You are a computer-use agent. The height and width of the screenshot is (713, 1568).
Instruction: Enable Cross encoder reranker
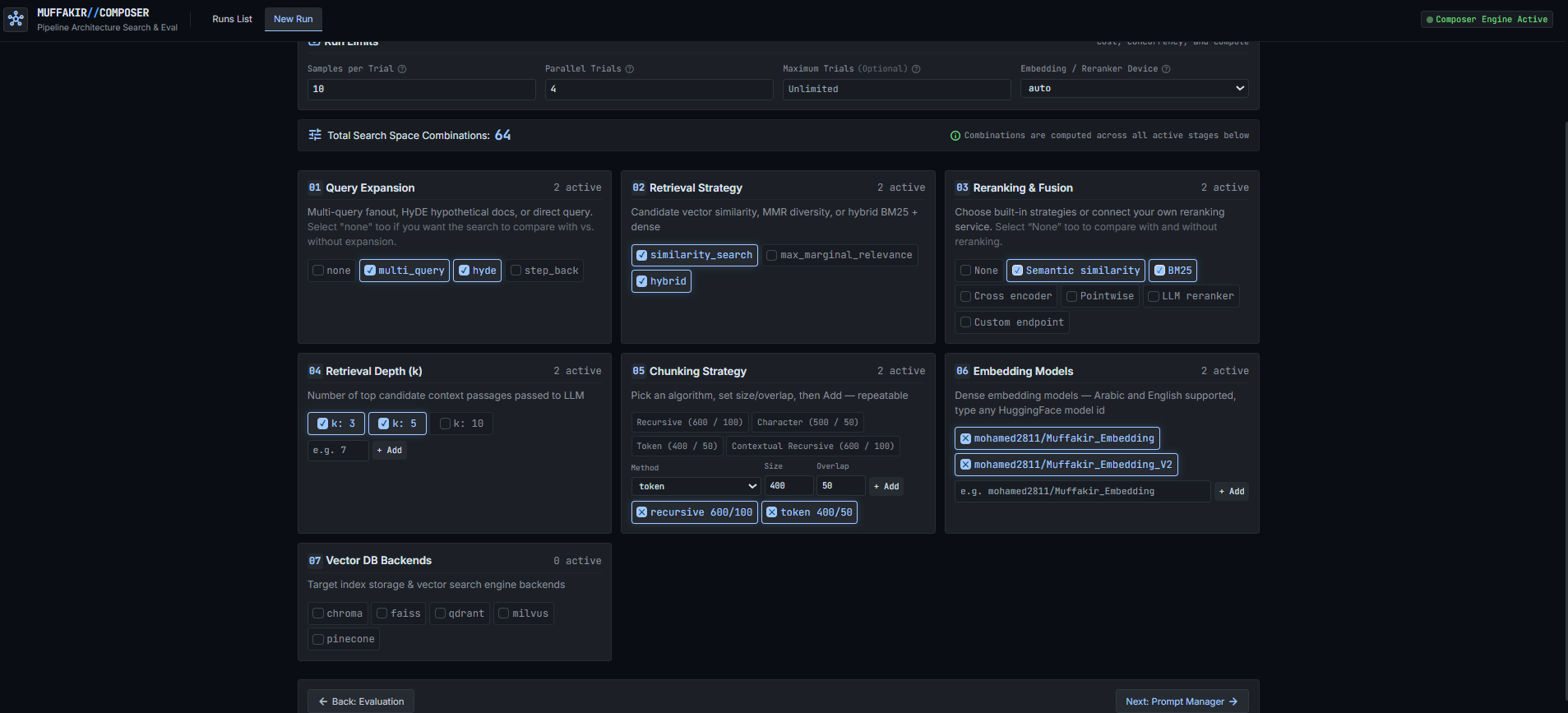tap(1006, 296)
